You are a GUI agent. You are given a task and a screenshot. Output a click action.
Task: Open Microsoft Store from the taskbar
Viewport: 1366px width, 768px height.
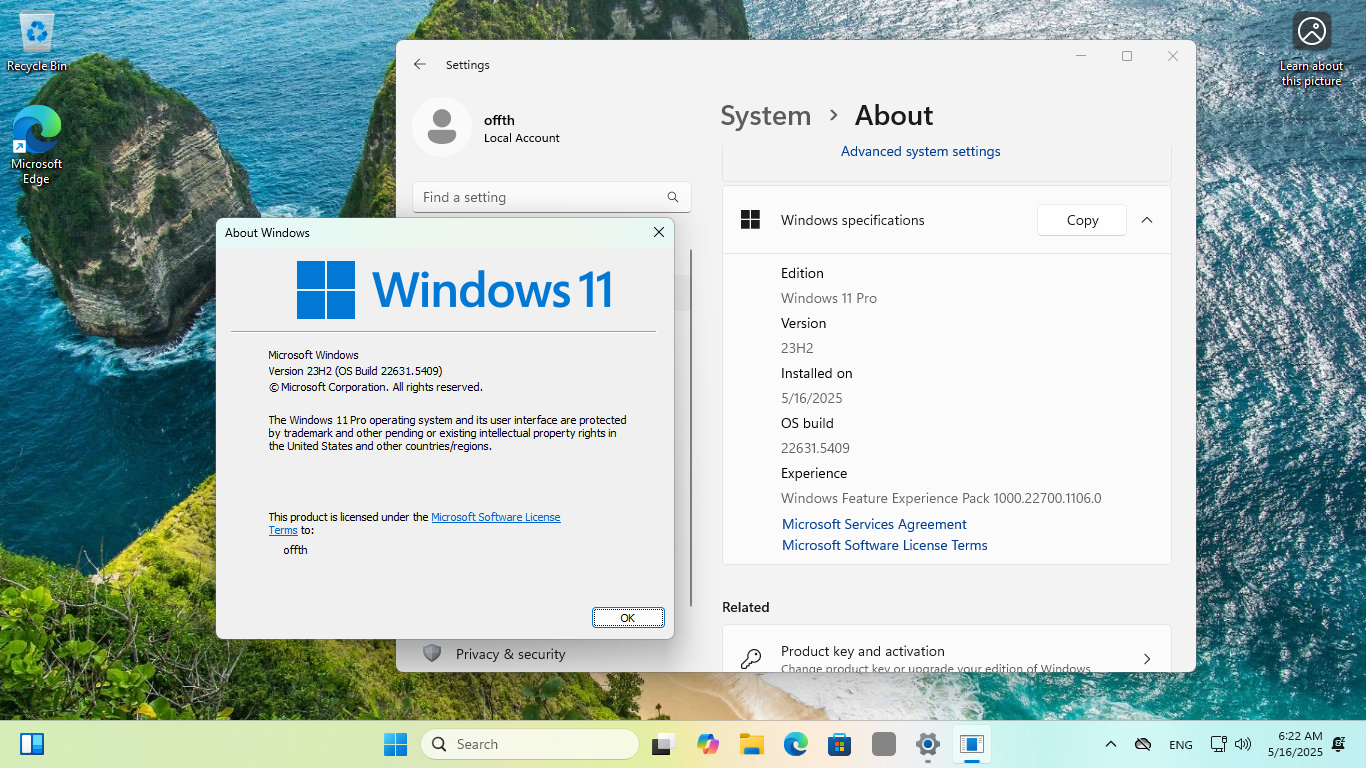tap(840, 744)
